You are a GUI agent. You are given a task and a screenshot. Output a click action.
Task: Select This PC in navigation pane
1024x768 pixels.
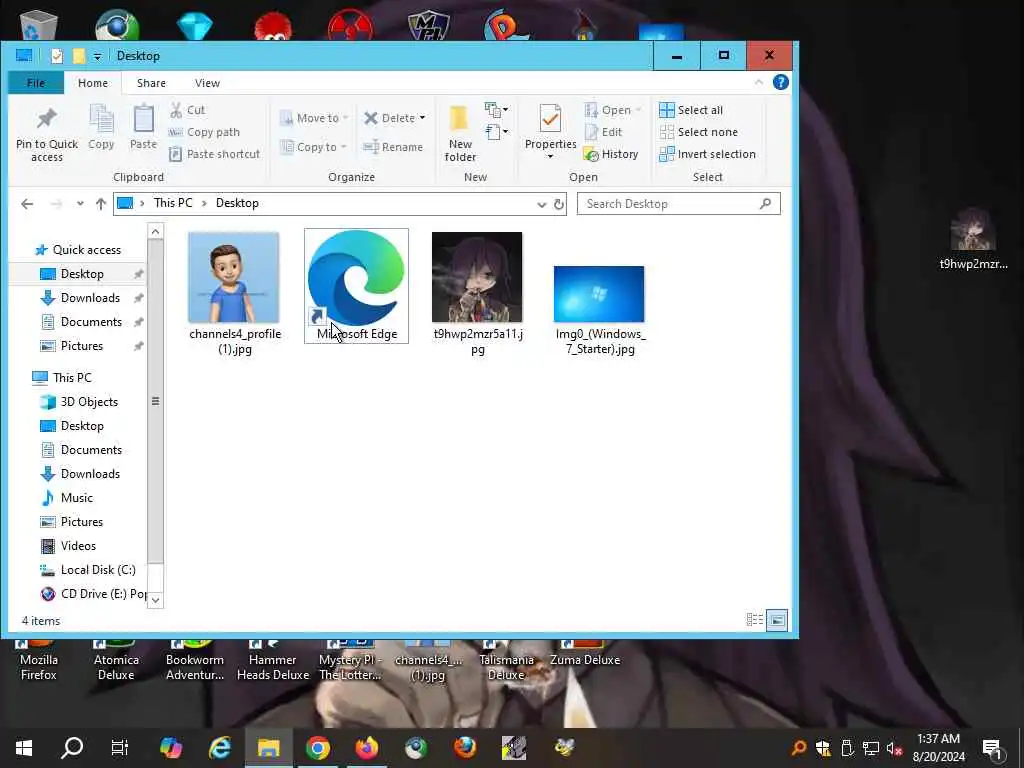click(x=63, y=377)
